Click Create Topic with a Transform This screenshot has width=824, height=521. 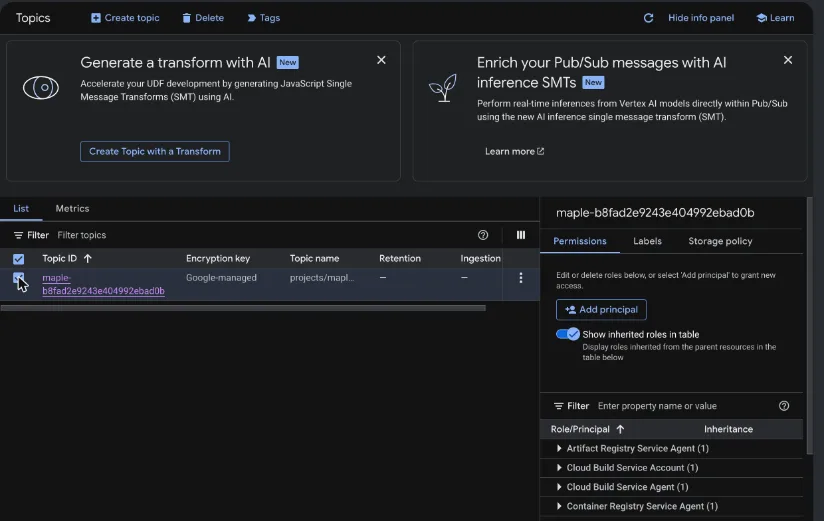click(154, 151)
